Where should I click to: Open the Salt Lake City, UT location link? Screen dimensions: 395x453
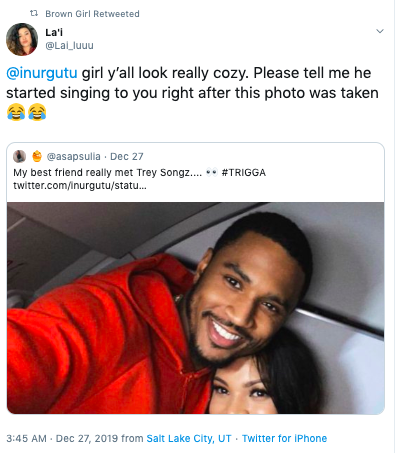point(189,438)
